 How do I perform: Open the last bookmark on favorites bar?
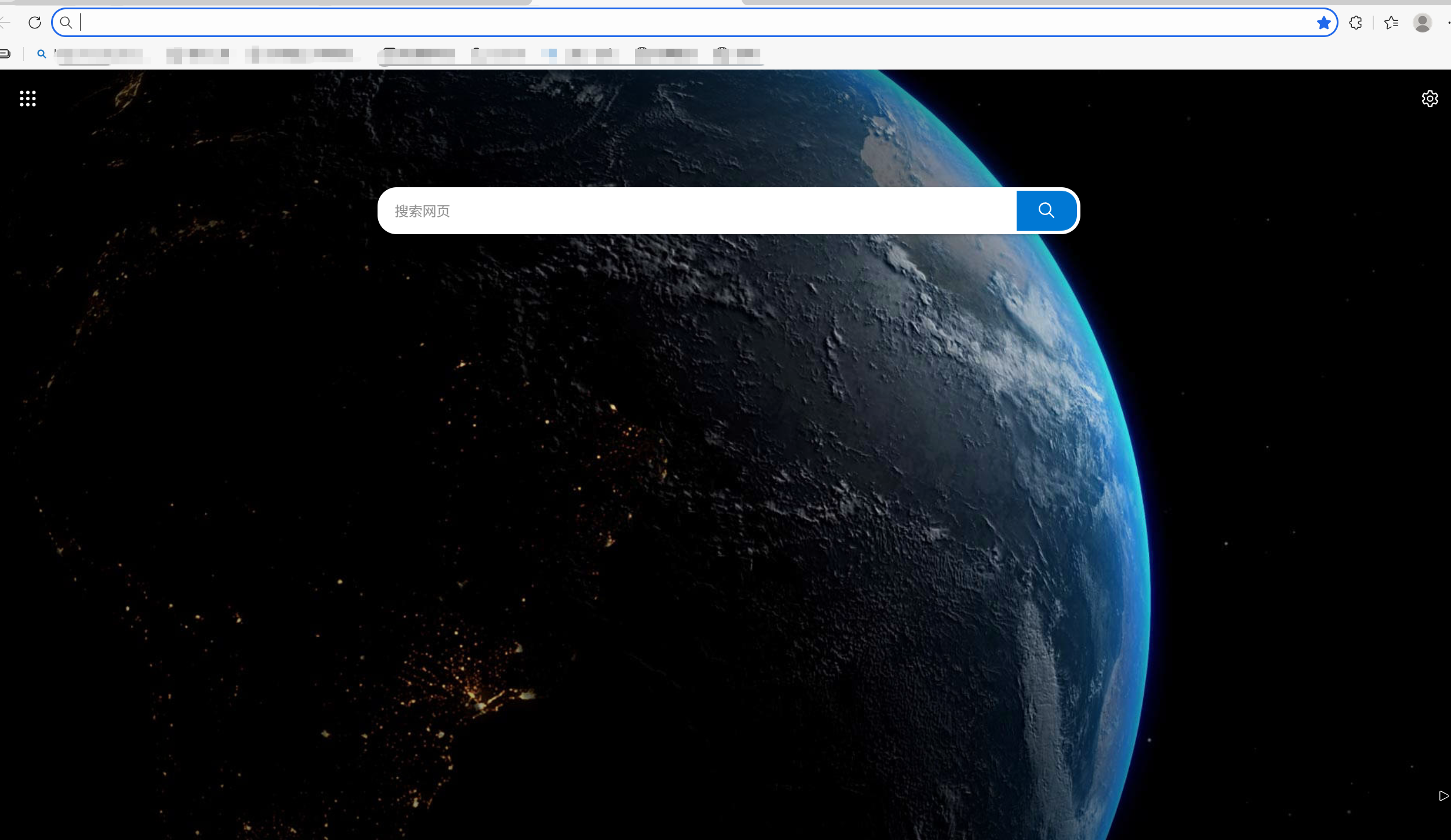[x=738, y=54]
